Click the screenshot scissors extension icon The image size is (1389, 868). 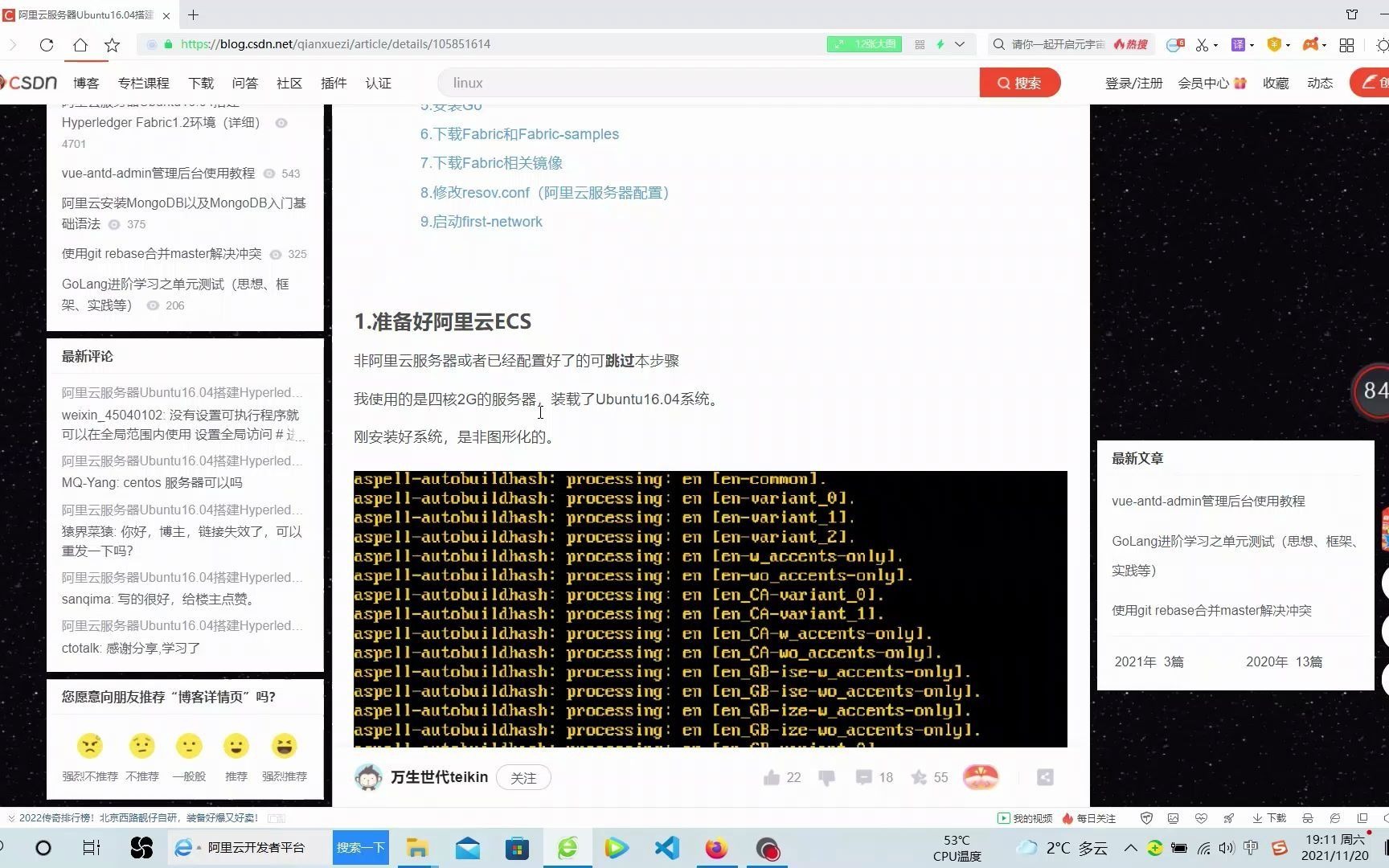(x=1203, y=45)
